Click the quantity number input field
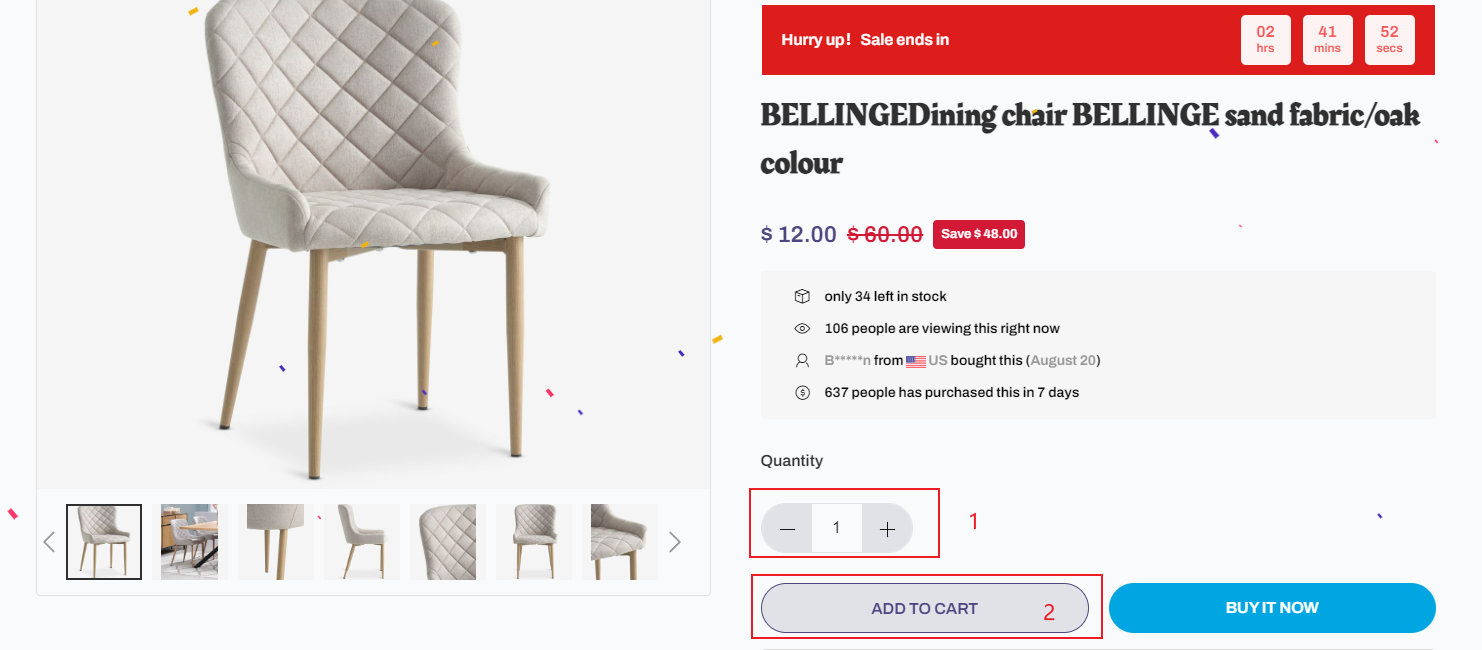 837,528
